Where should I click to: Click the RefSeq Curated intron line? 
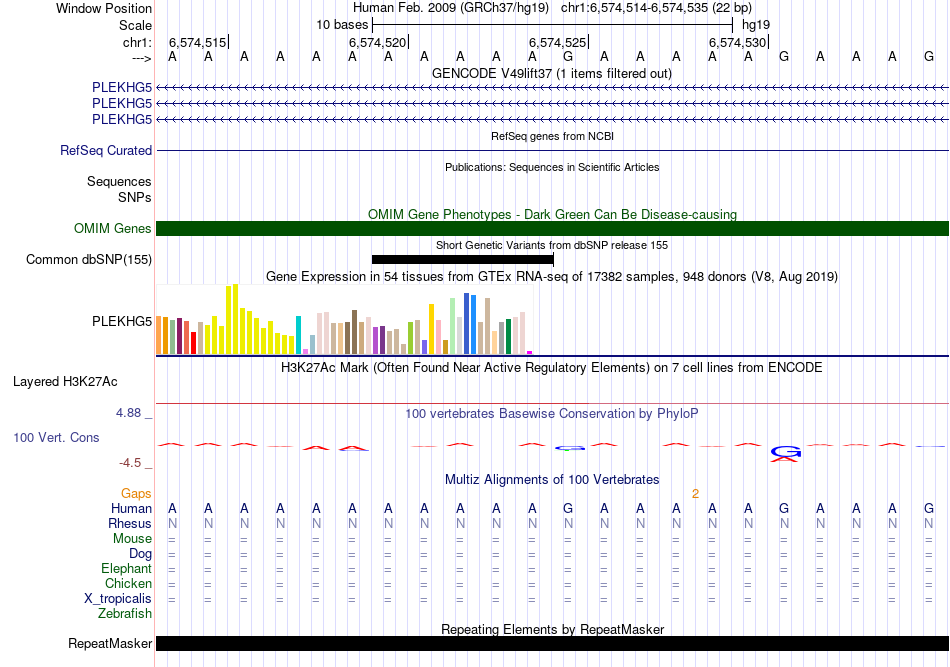point(553,150)
